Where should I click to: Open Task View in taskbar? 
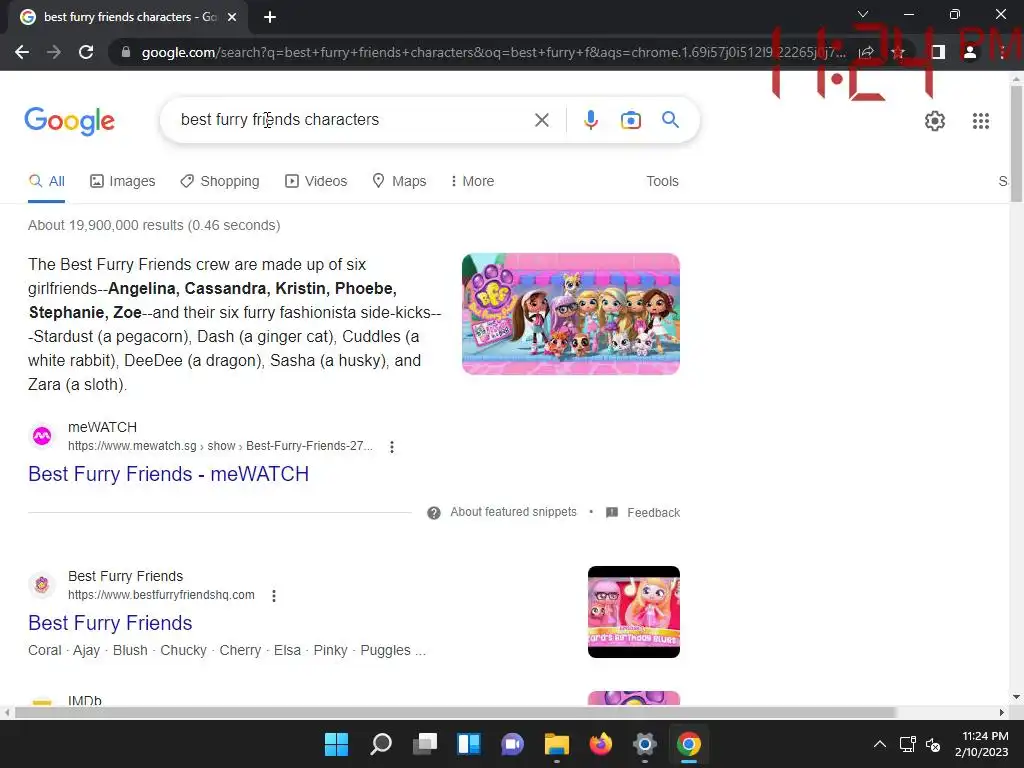tap(425, 744)
